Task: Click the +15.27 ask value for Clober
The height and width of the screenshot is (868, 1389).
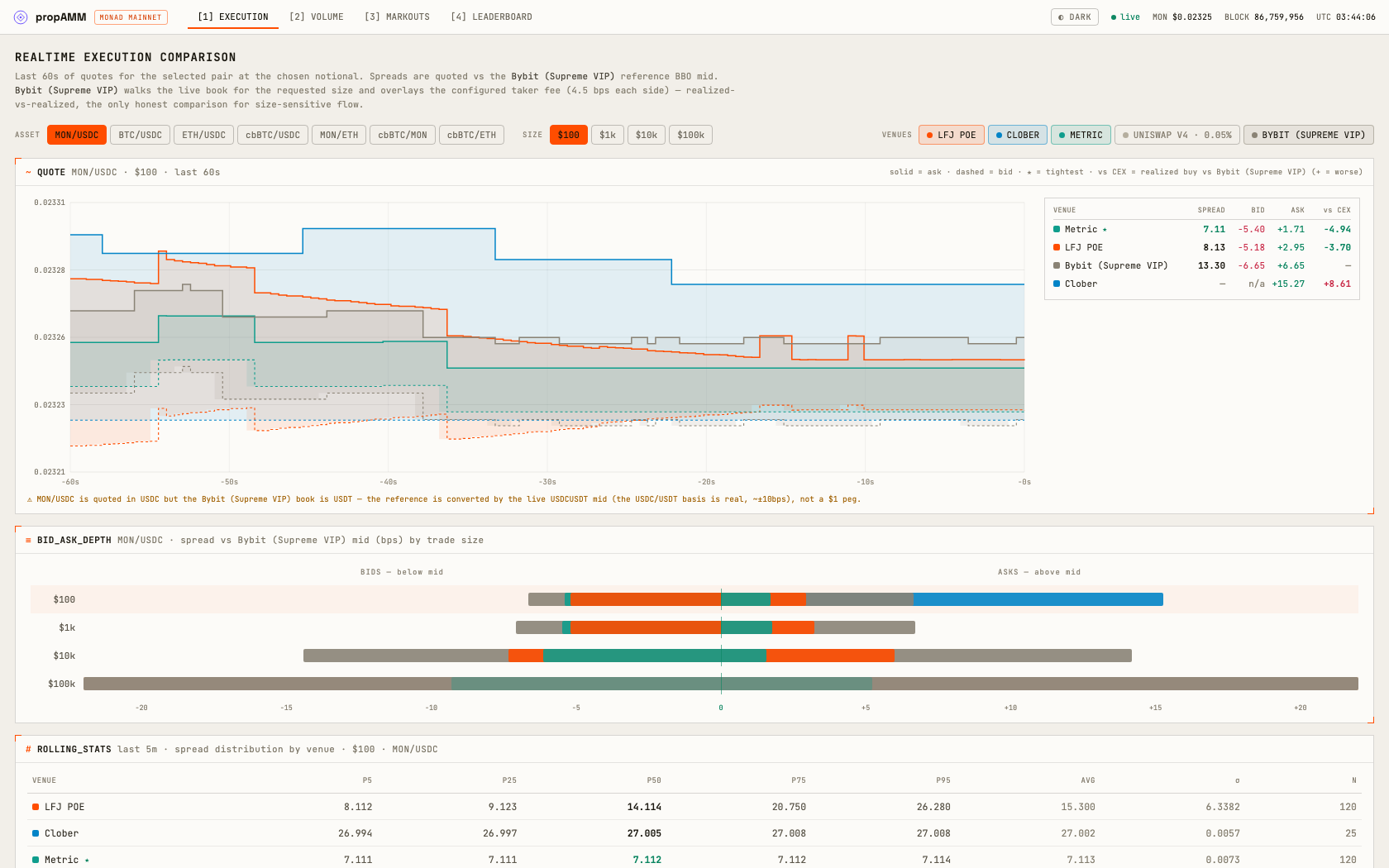Action: (1288, 284)
